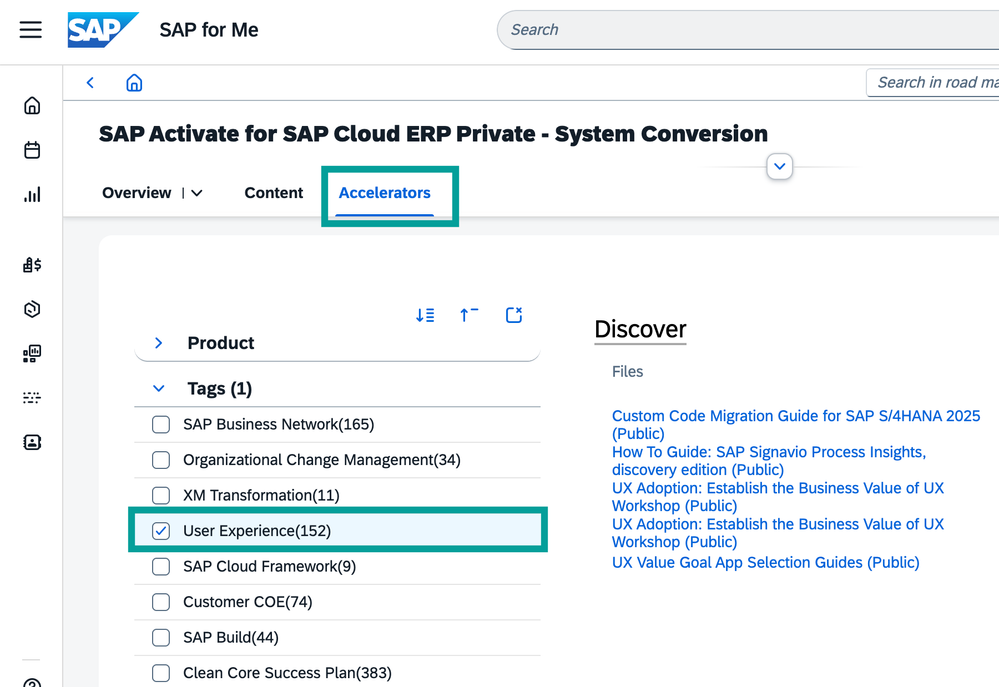
Task: Open Custom Code Migration Guide link
Action: click(796, 425)
